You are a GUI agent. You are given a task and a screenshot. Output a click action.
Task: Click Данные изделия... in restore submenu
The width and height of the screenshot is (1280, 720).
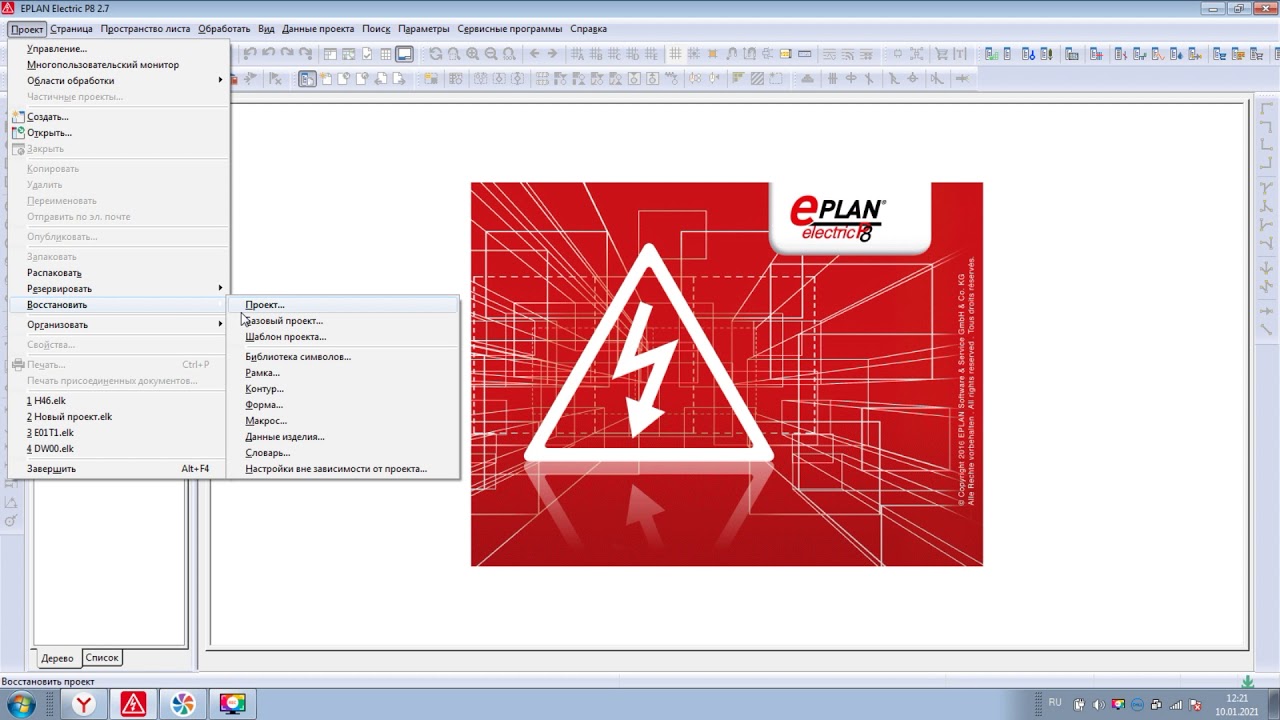[x=285, y=437]
